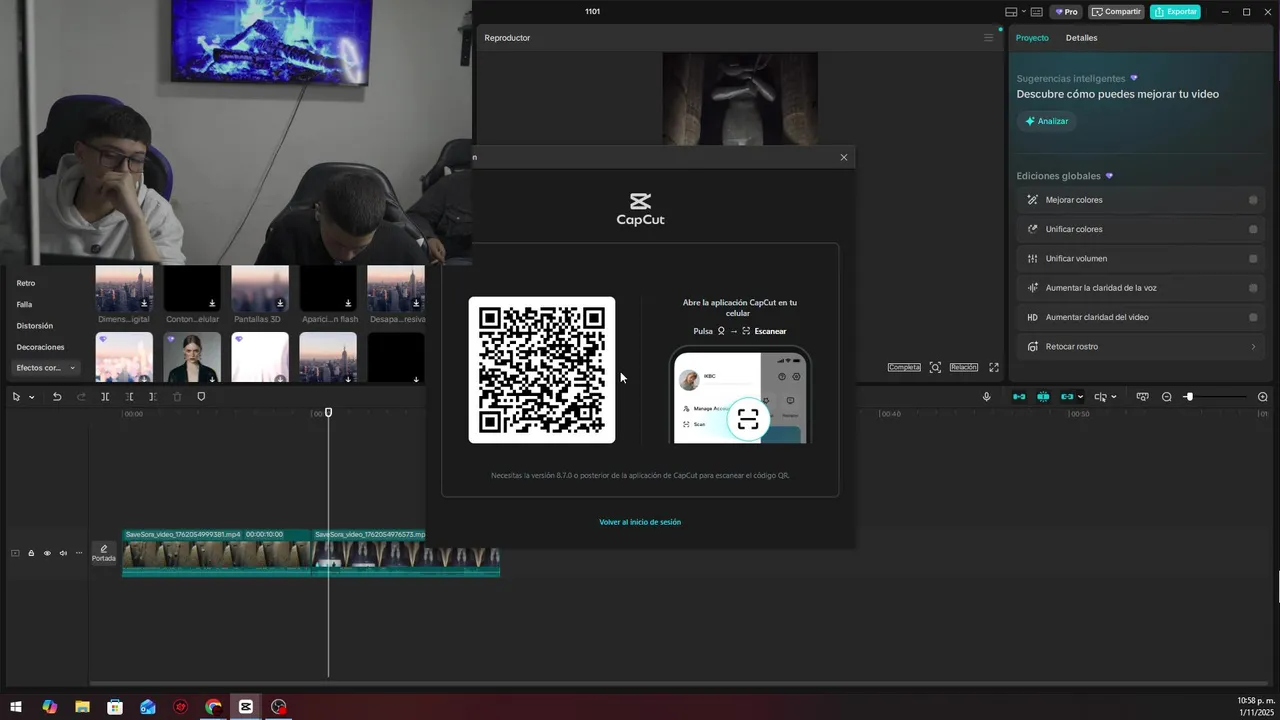
Task: Enable the Unificar volumen checkbox
Action: click(1253, 258)
